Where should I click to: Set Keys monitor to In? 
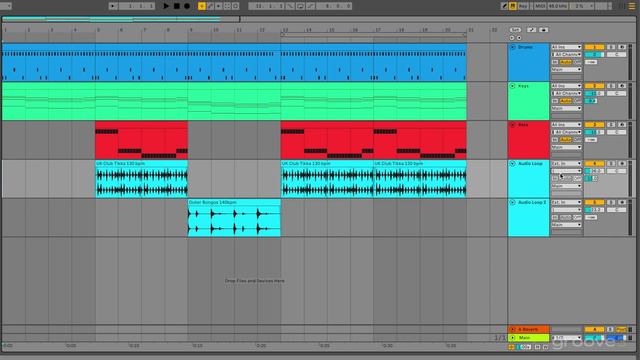(555, 101)
